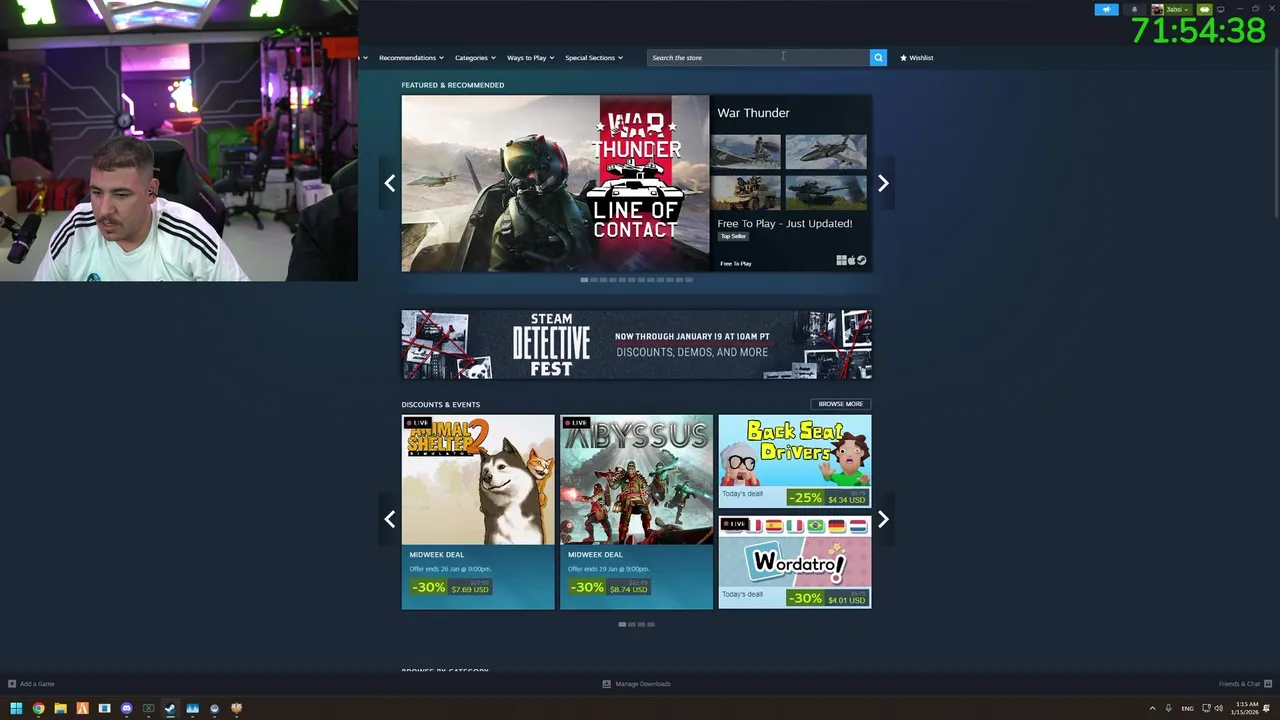Click into the Search the store field
The image size is (1280, 720).
click(x=758, y=57)
